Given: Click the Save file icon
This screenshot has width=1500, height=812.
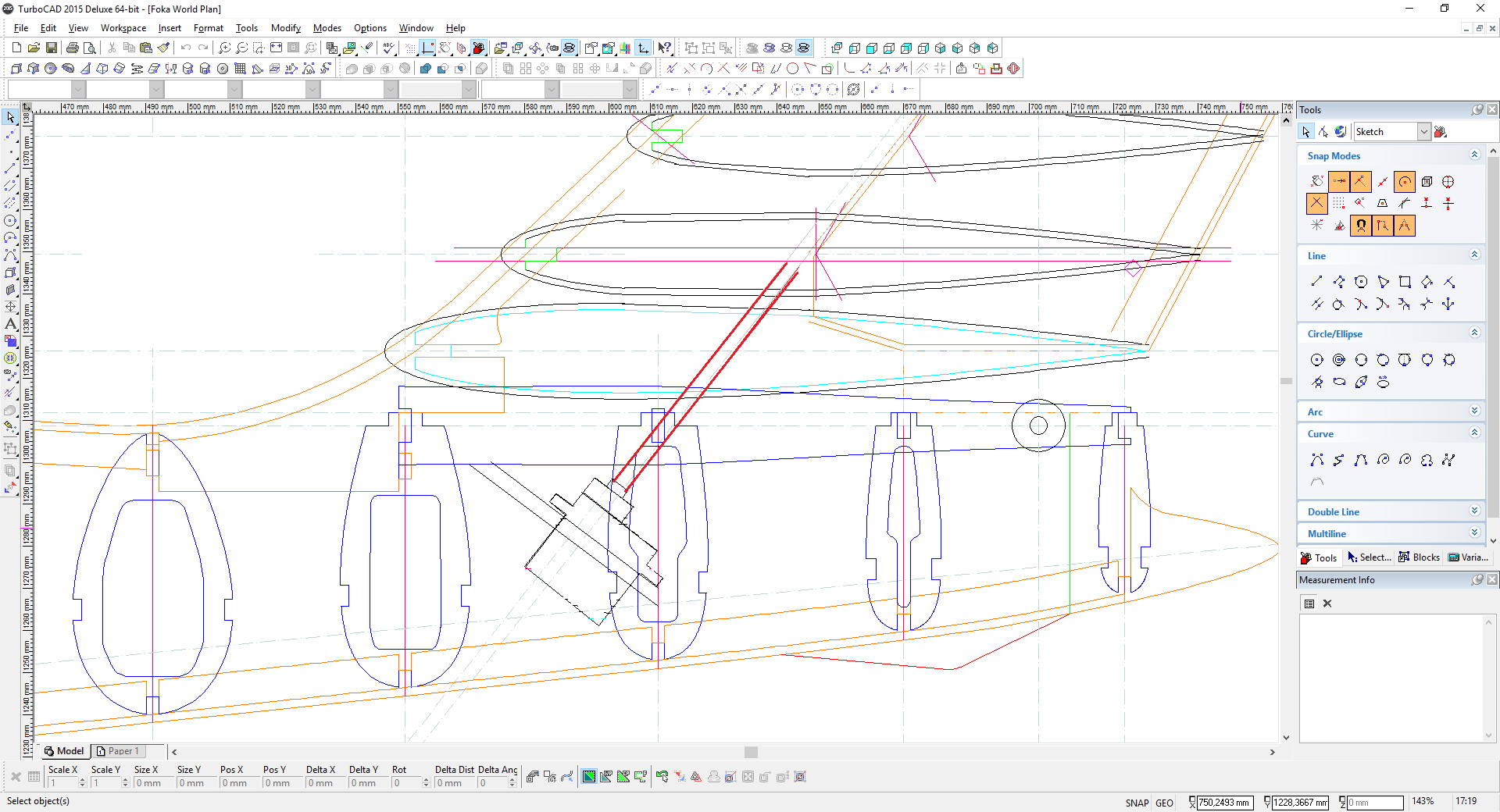Looking at the screenshot, I should coord(52,48).
